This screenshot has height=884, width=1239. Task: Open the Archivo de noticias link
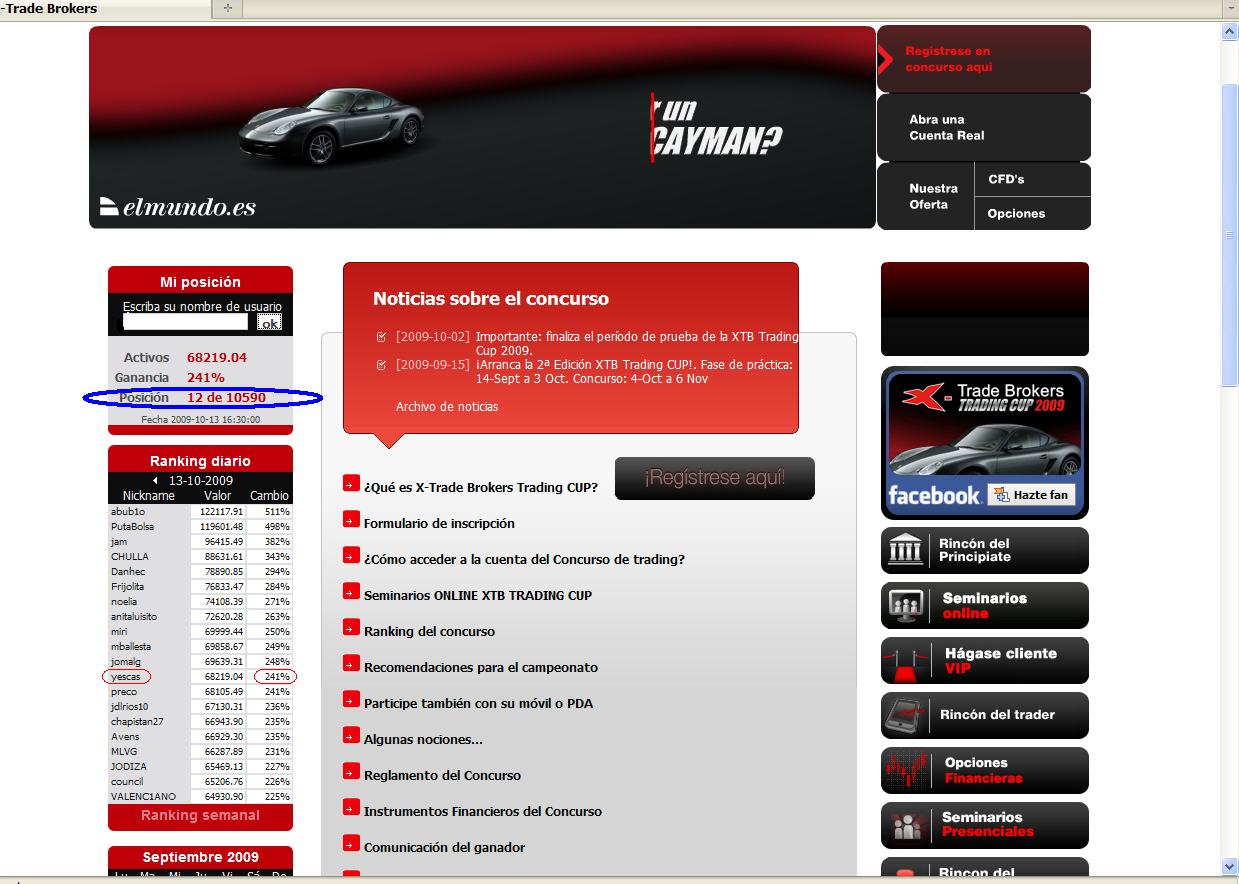tap(447, 407)
